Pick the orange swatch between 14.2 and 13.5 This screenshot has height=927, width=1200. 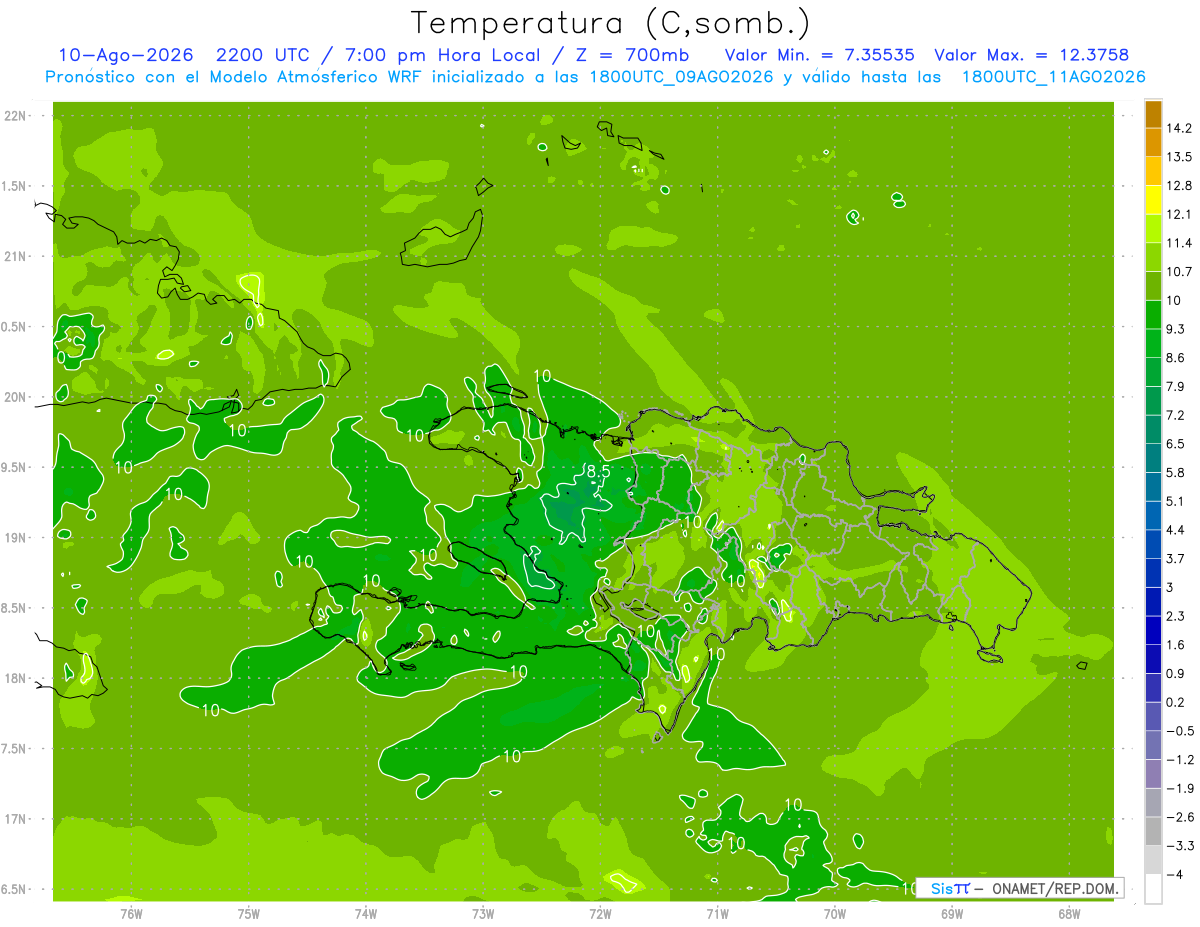tap(1153, 142)
